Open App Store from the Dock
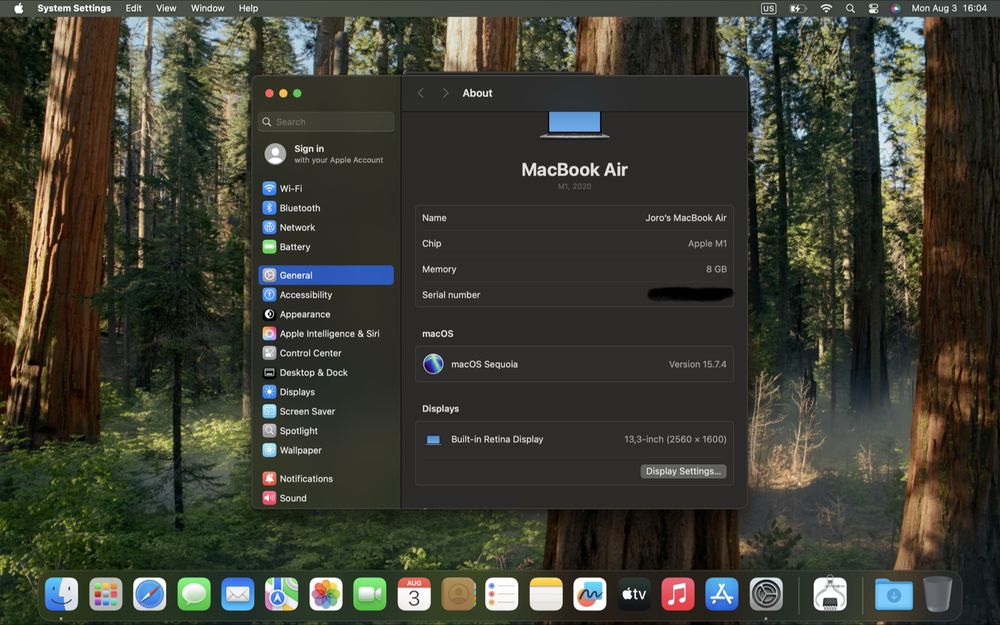The width and height of the screenshot is (1000, 625). click(x=722, y=594)
